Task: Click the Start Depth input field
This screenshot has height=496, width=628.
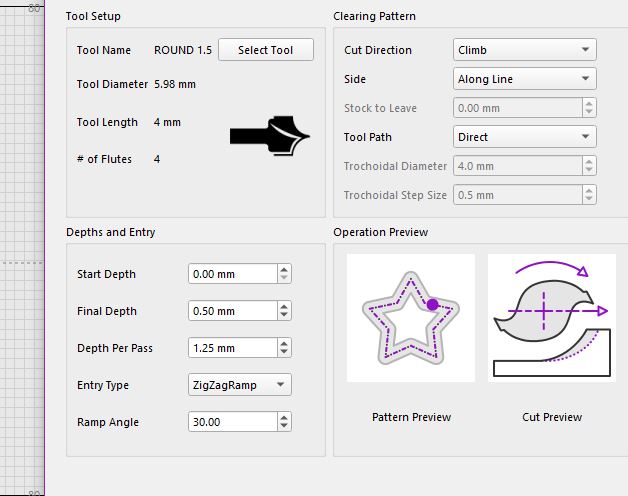Action: pos(232,274)
